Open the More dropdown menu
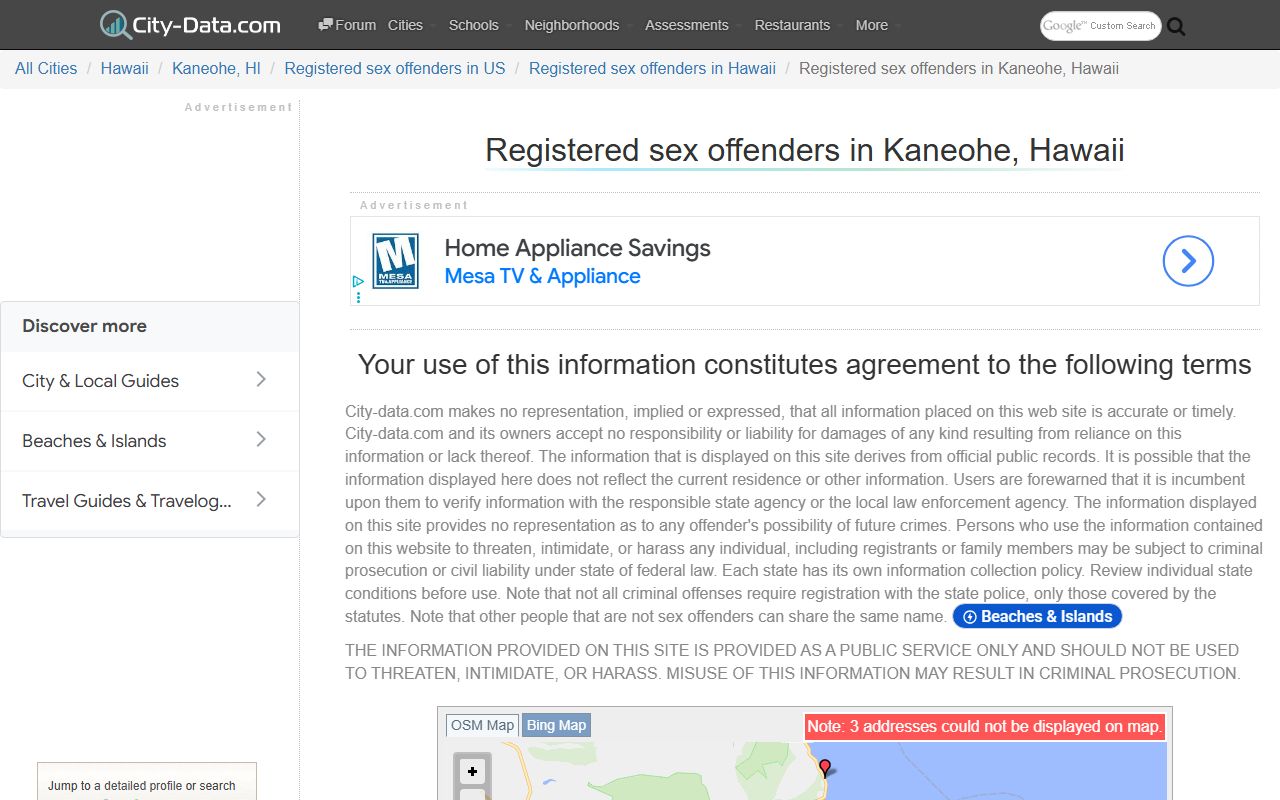Image resolution: width=1280 pixels, height=800 pixels. pos(872,25)
